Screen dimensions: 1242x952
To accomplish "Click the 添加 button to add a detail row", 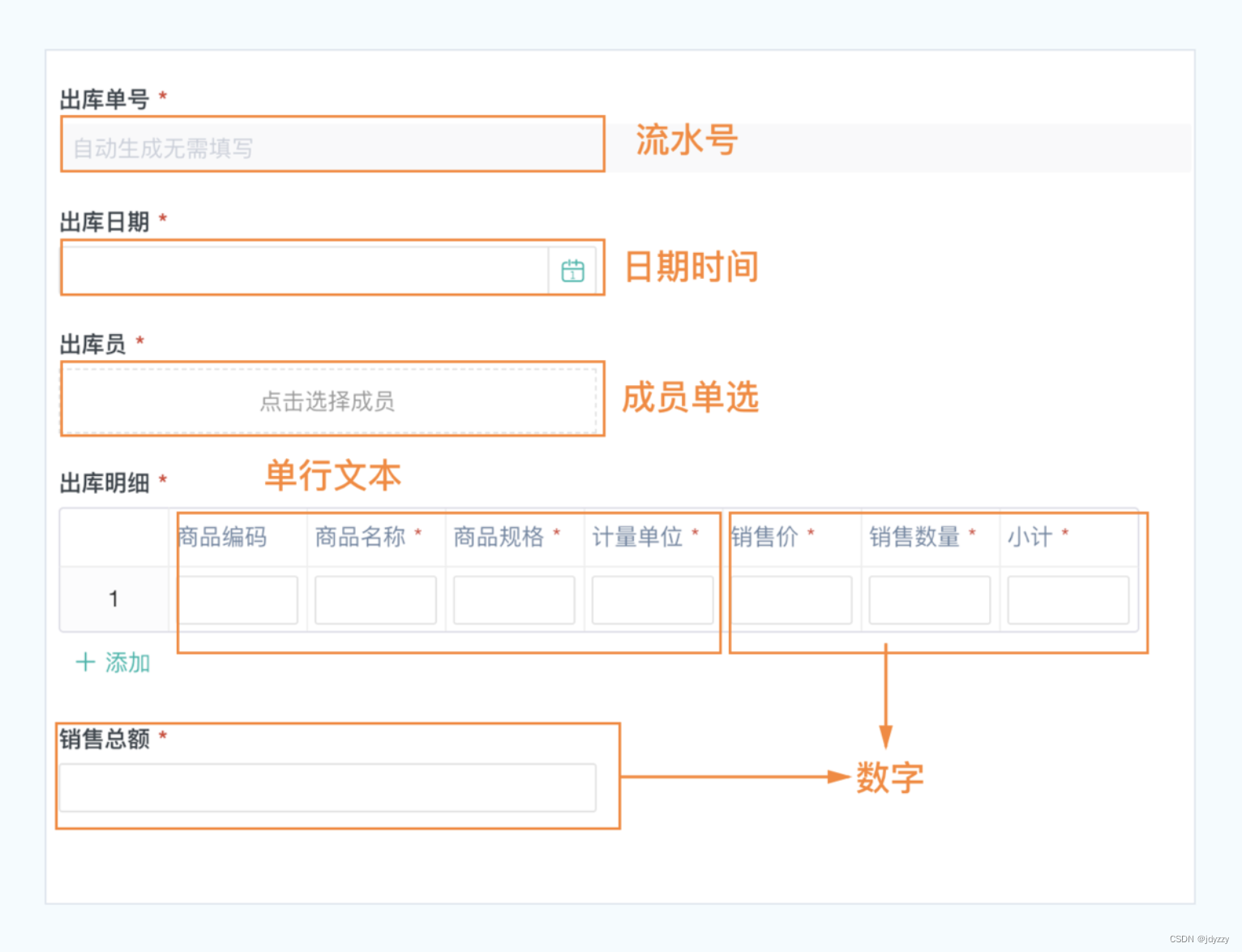I will (127, 663).
